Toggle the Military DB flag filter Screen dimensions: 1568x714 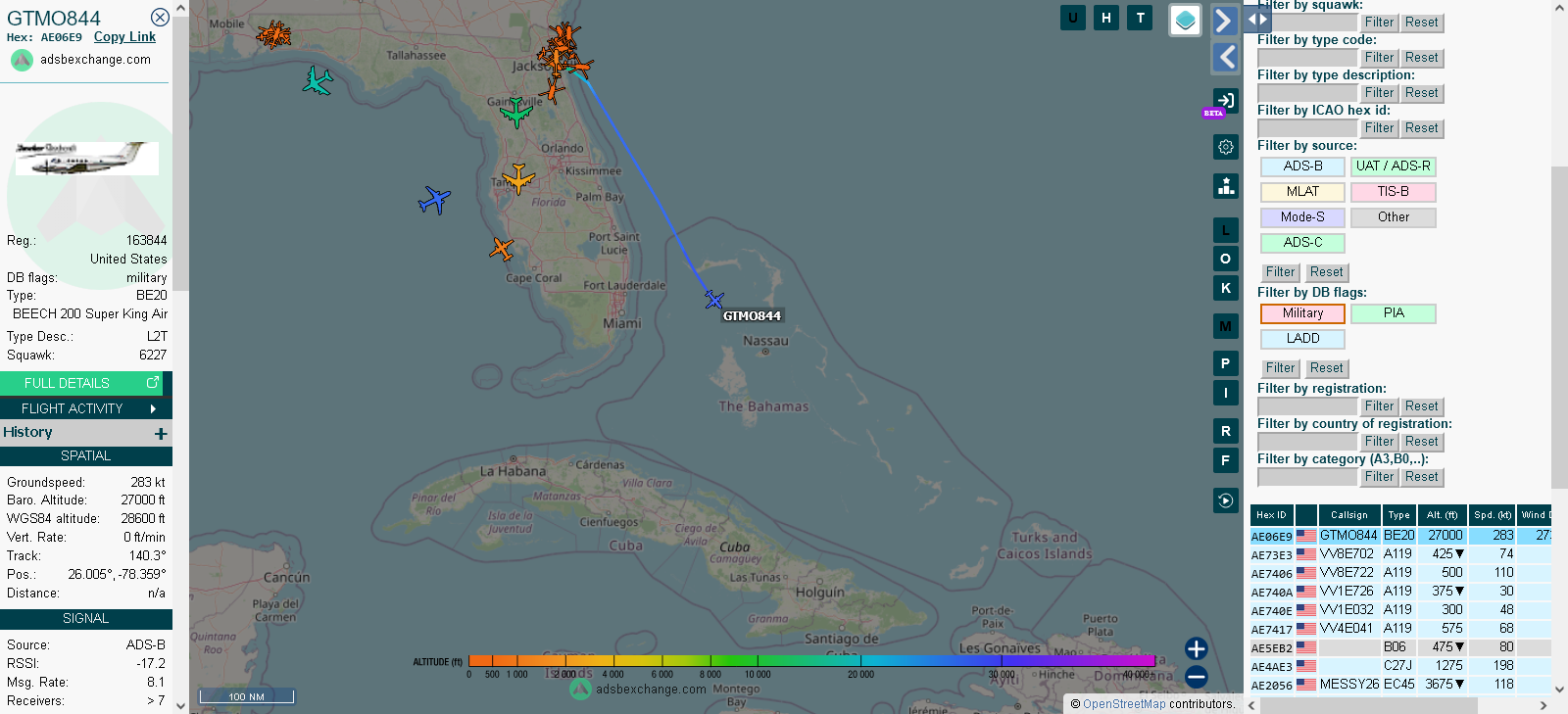tap(1302, 313)
